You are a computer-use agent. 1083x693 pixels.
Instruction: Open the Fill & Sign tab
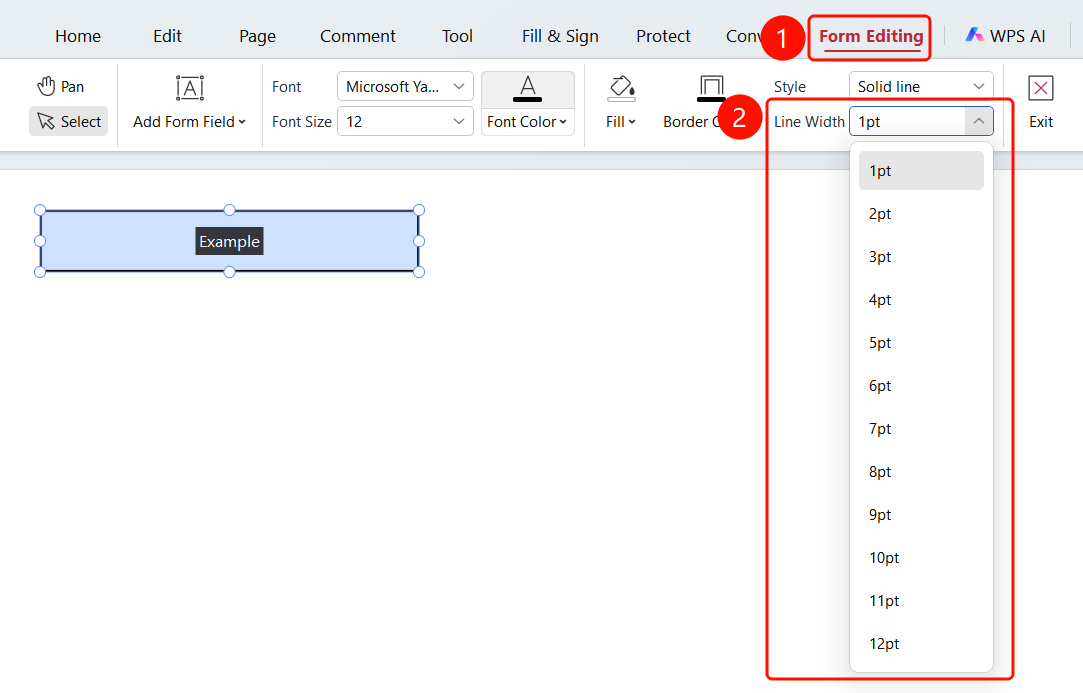(x=560, y=36)
